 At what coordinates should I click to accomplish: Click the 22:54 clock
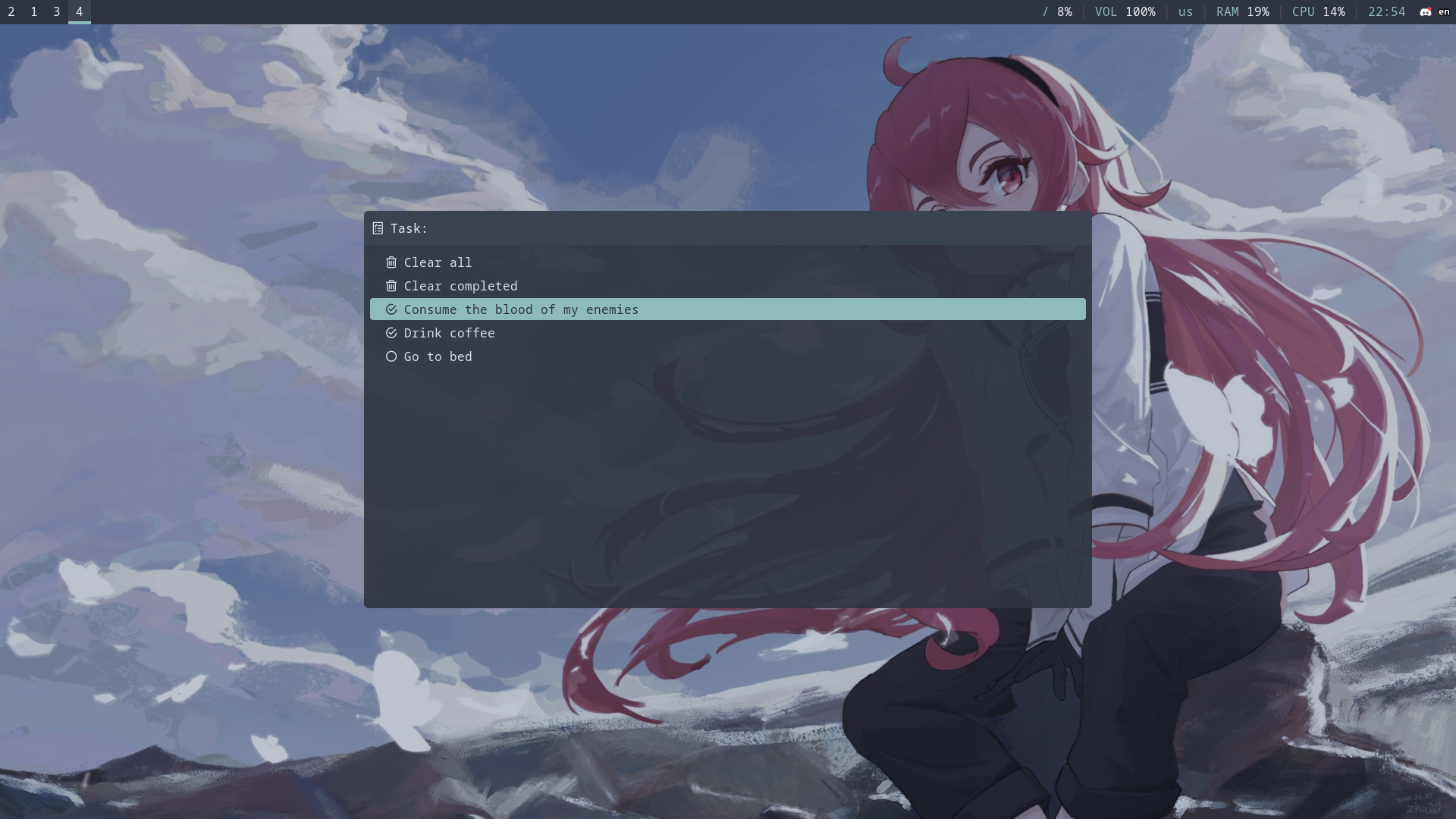coord(1386,12)
